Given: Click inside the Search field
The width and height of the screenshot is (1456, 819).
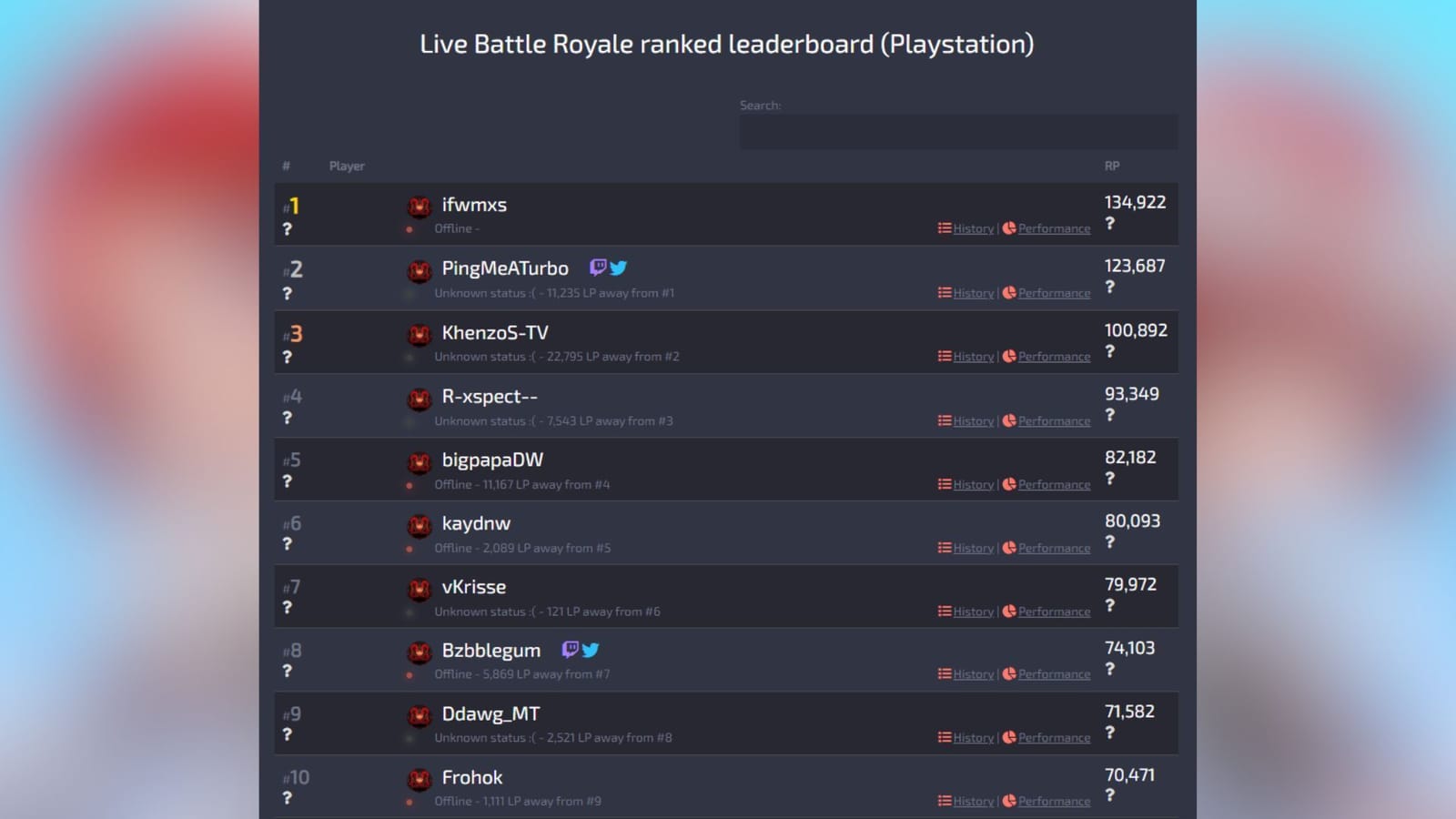Looking at the screenshot, I should pyautogui.click(x=958, y=132).
